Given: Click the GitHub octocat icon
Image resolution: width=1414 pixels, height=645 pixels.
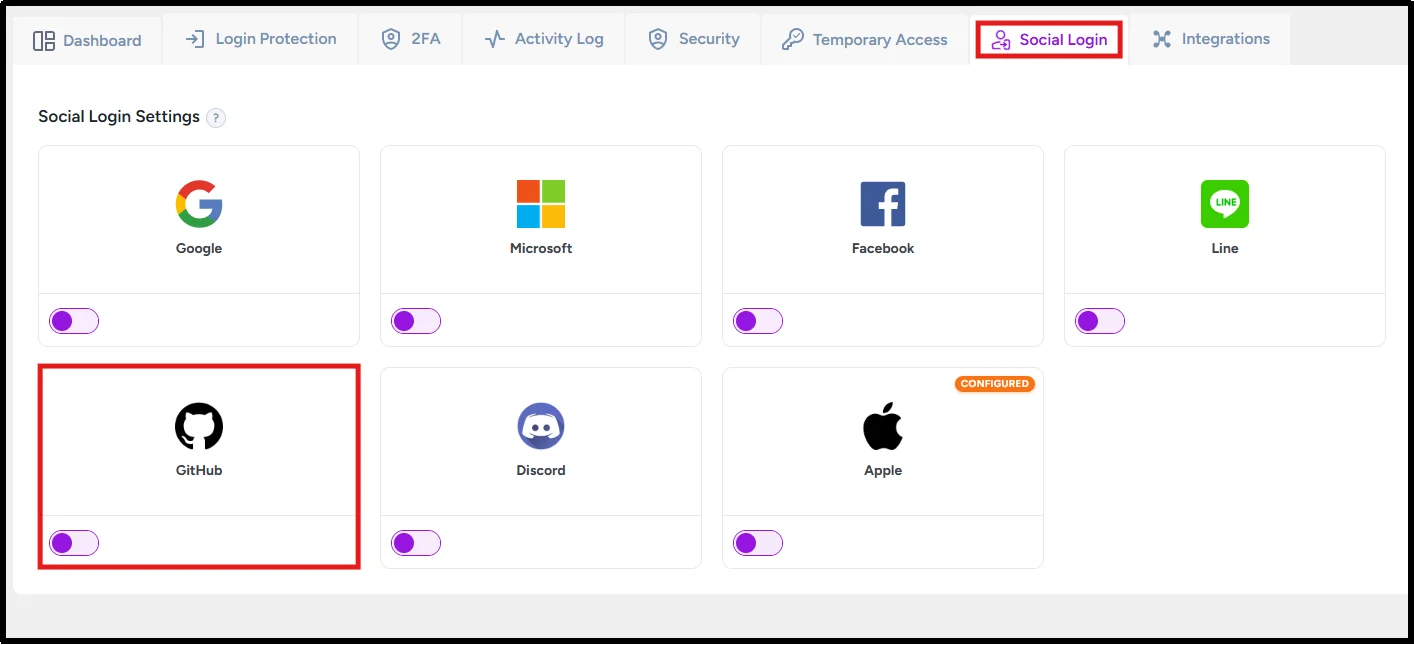Looking at the screenshot, I should [199, 426].
